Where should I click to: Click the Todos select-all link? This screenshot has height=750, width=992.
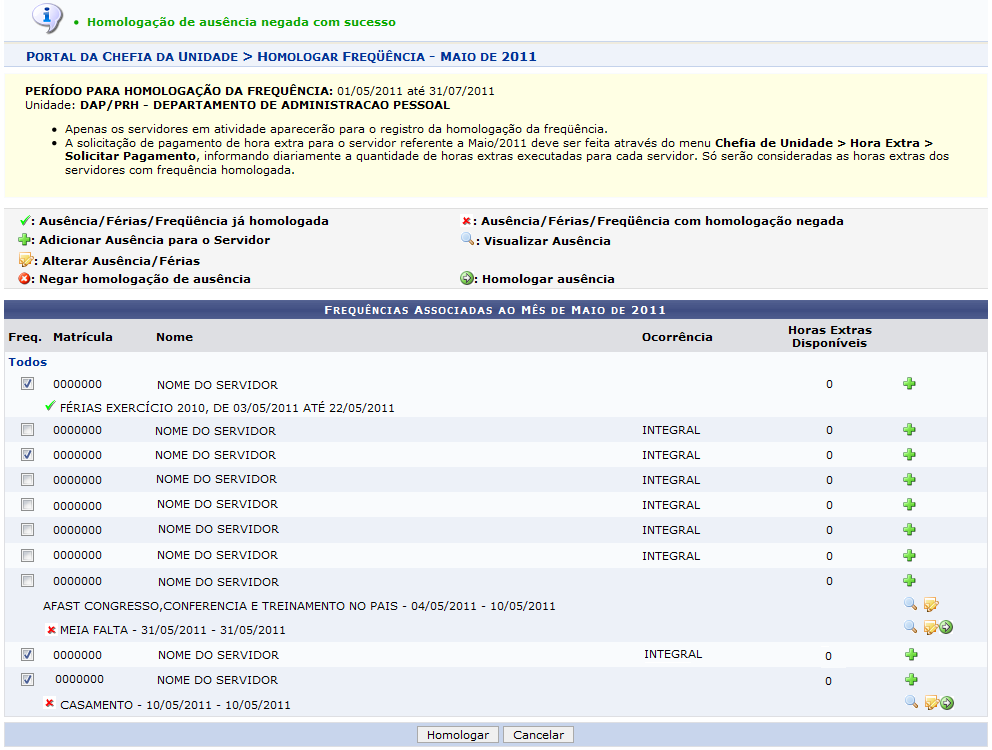(x=28, y=362)
